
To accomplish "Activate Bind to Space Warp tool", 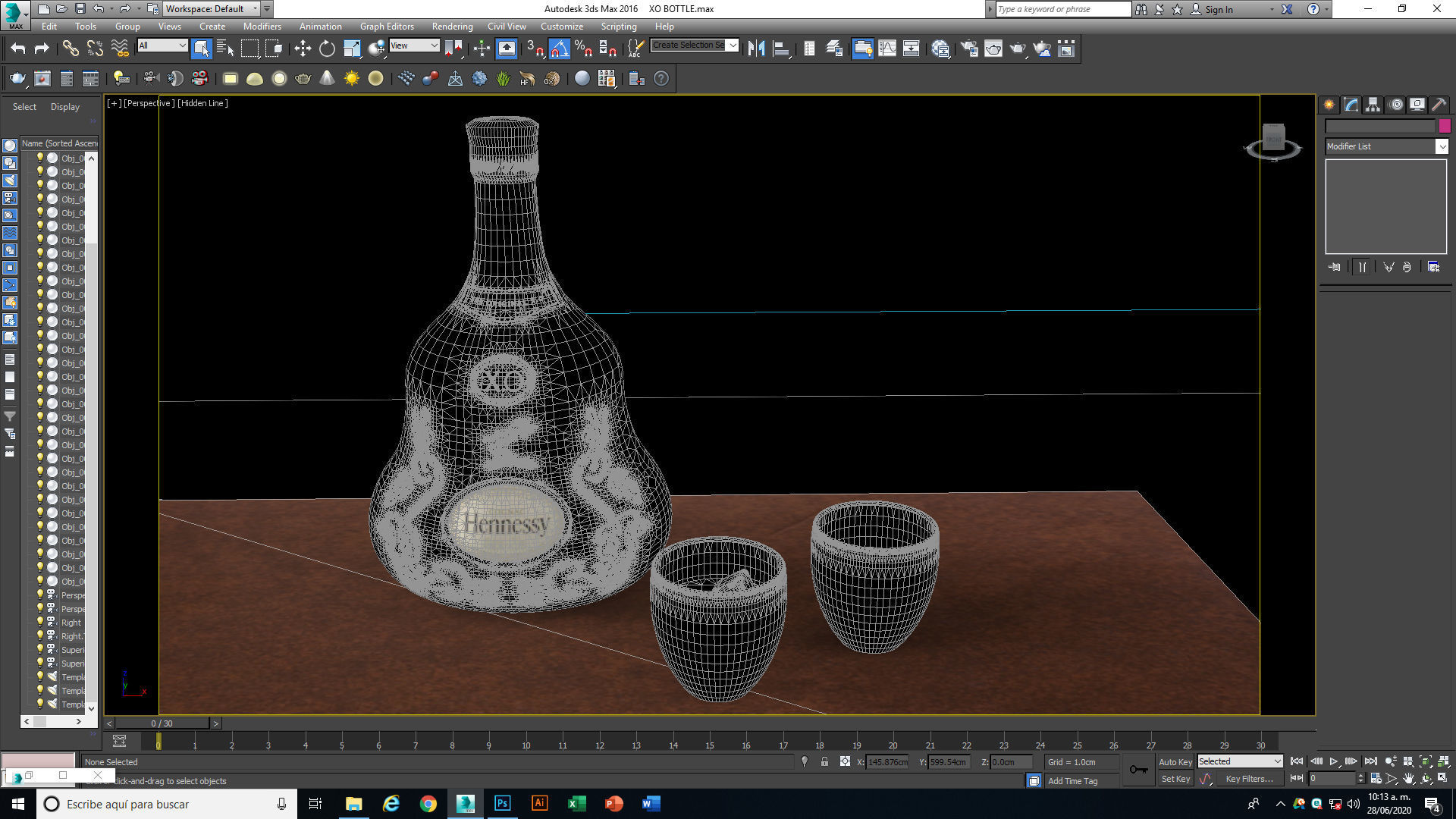I will 120,49.
